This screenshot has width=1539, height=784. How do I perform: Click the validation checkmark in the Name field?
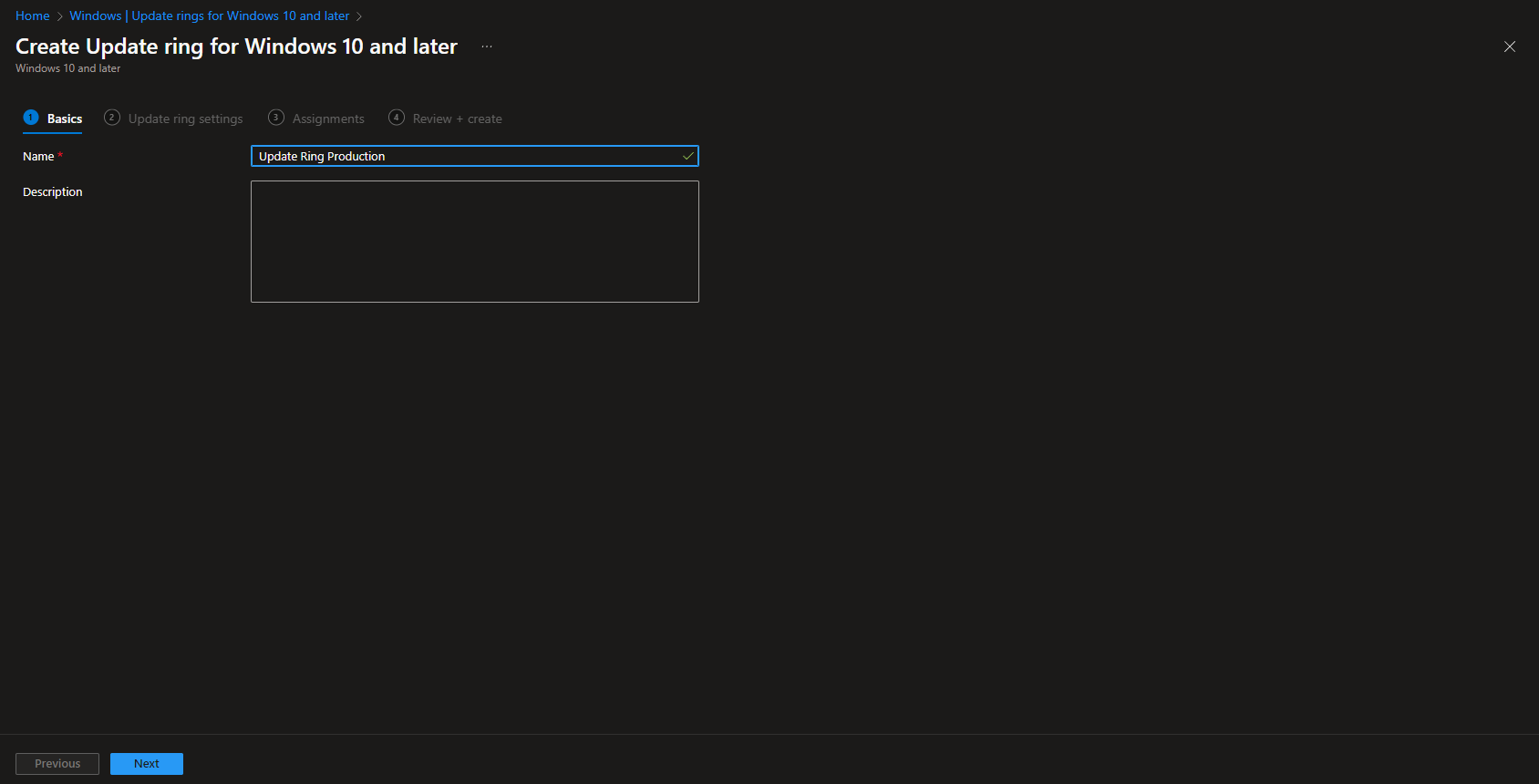pos(687,156)
